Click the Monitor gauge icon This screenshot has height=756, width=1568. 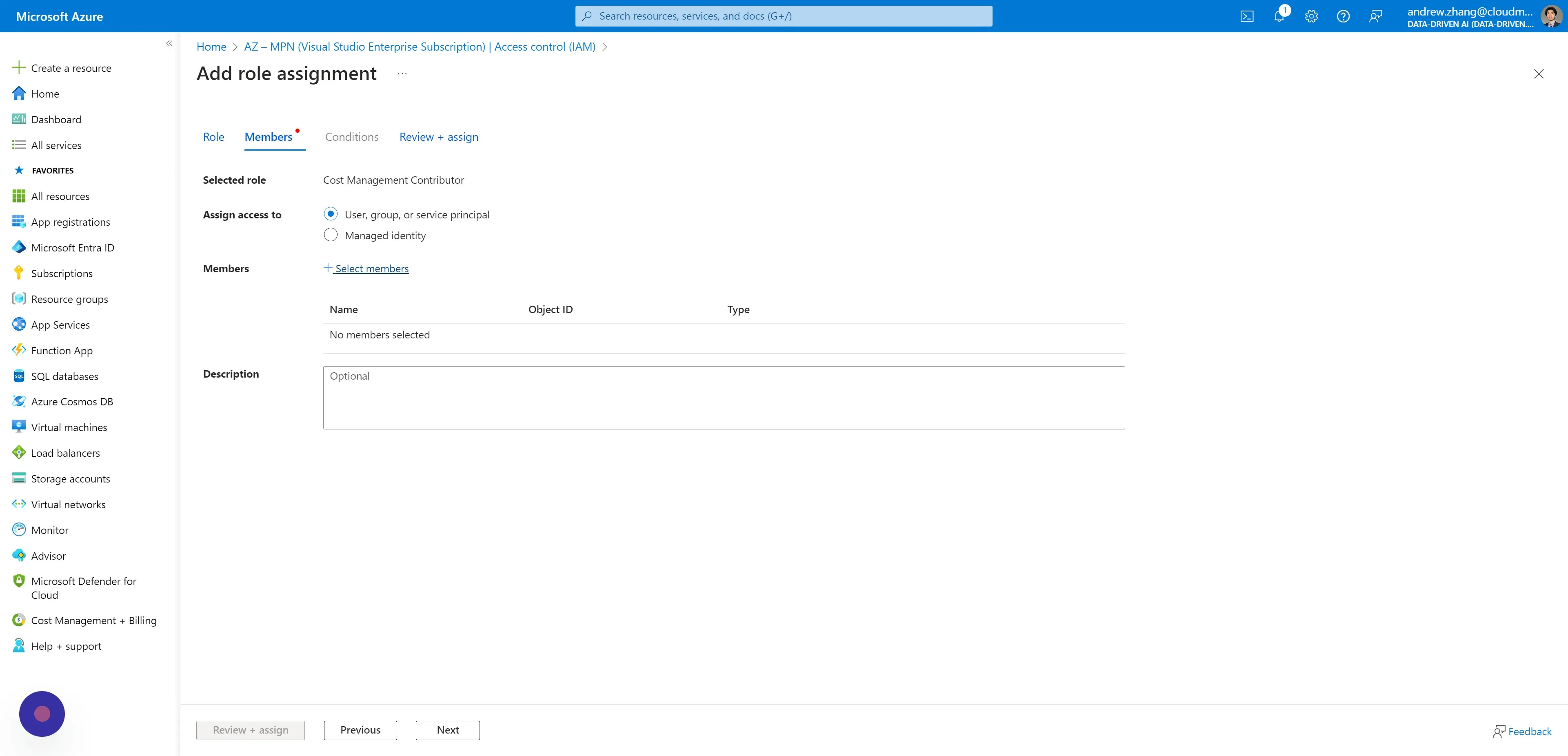point(19,529)
